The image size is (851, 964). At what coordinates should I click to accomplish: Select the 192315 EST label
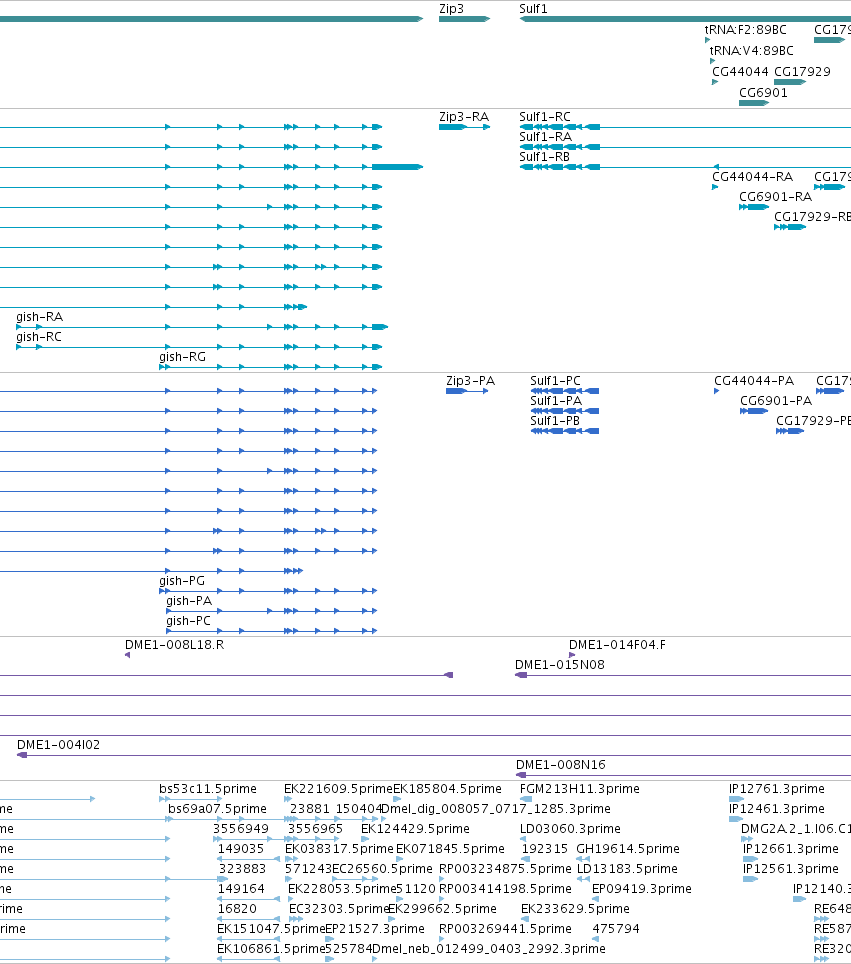(x=545, y=848)
